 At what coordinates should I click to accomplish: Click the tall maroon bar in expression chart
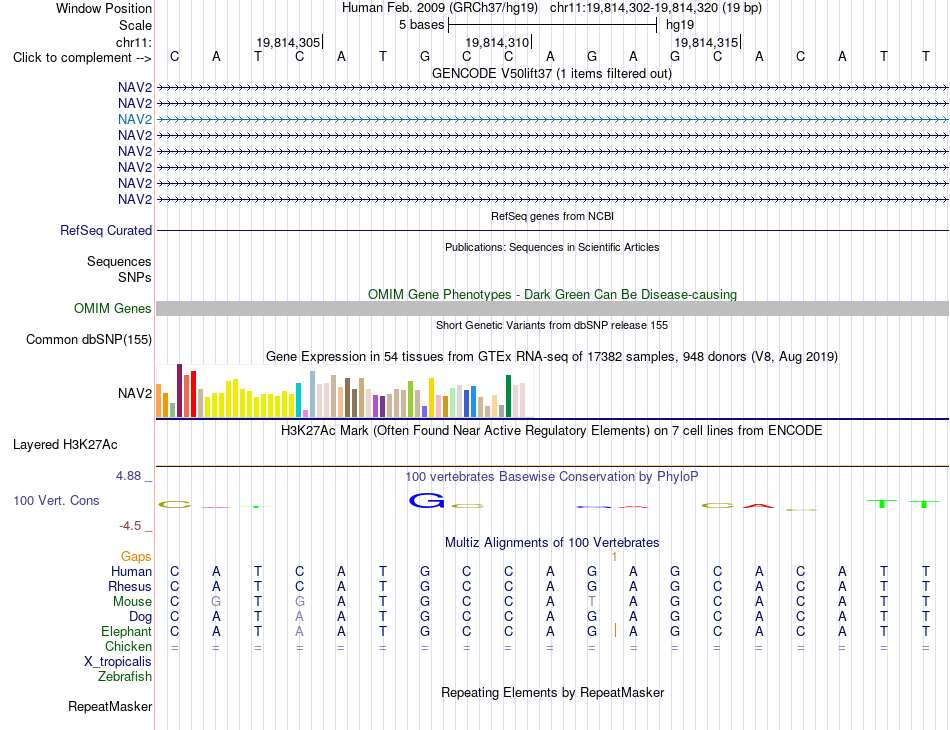click(179, 390)
